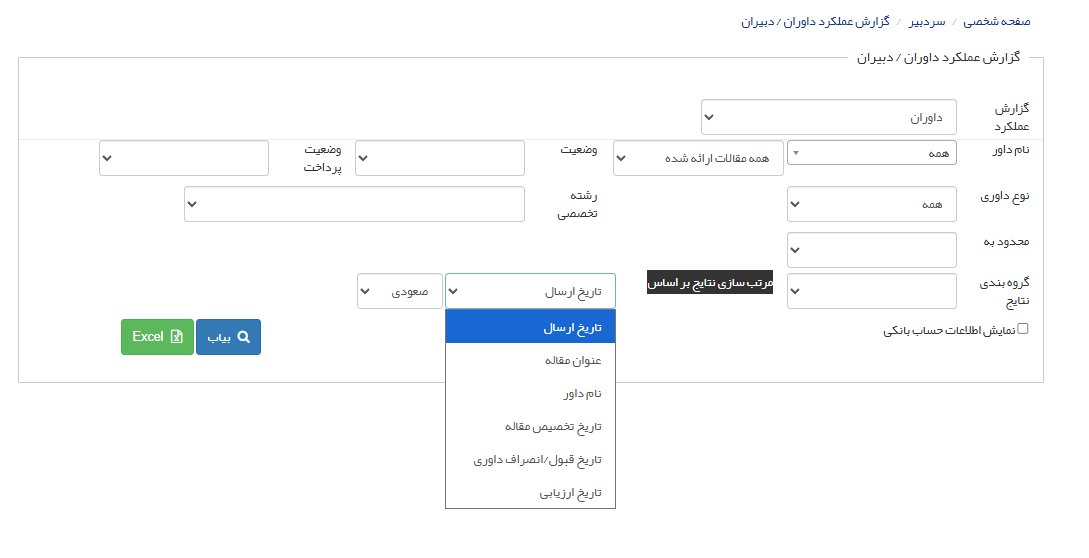
Task: Choose نام داور from sort list
Action: (x=530, y=393)
